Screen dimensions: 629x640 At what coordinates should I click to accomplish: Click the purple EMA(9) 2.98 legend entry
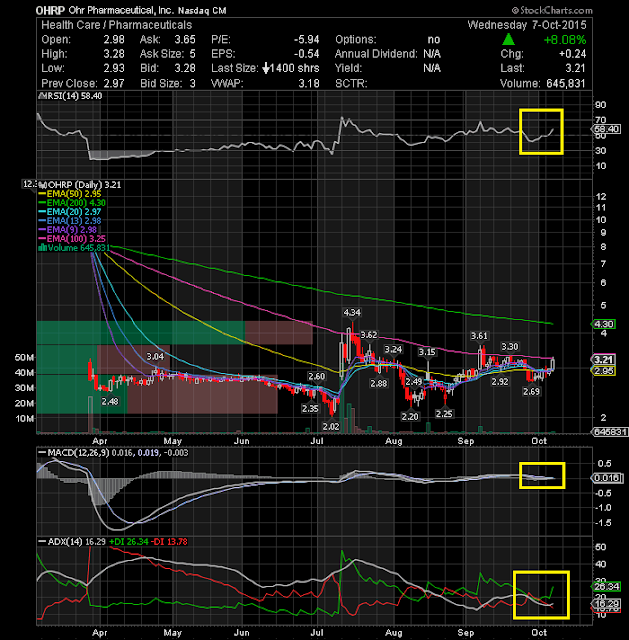pyautogui.click(x=67, y=230)
